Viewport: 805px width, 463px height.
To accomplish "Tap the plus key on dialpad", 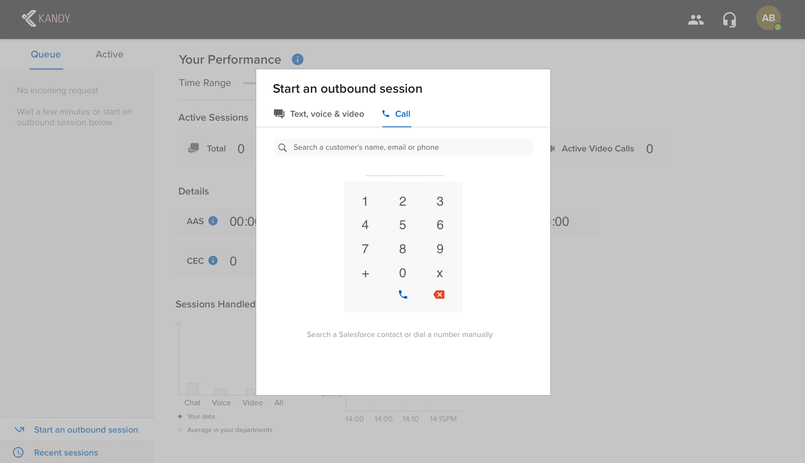I will pos(365,274).
